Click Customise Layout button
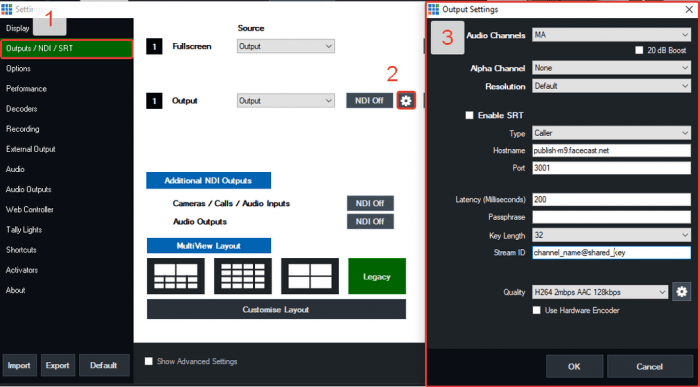The width and height of the screenshot is (700, 387). 276,309
